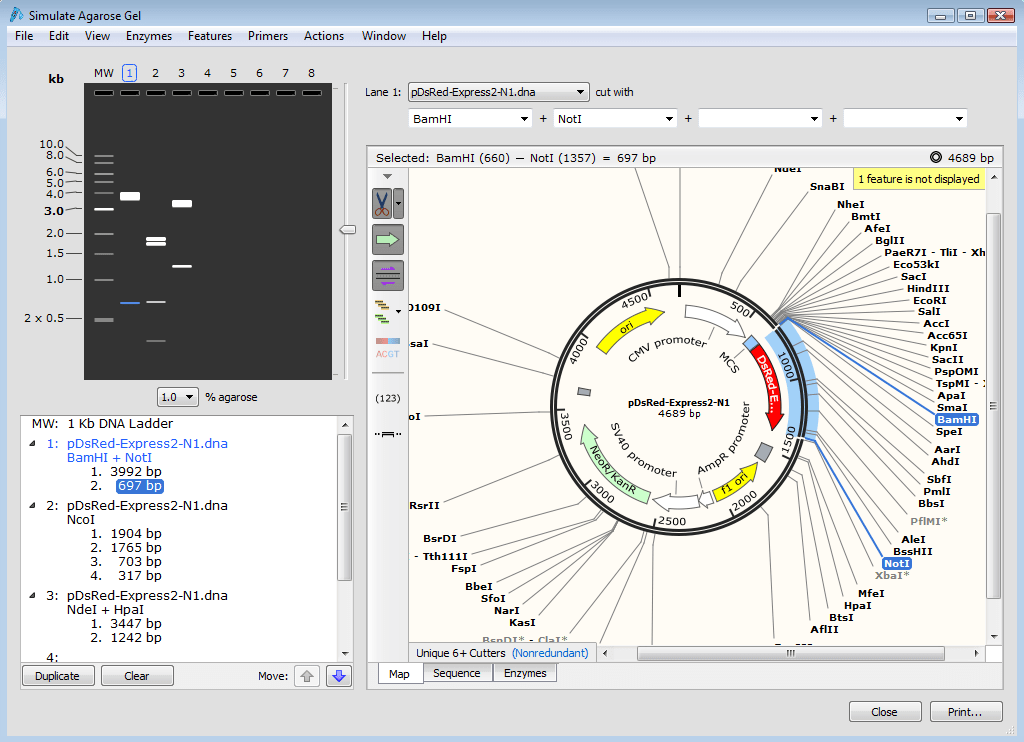Switch to the Sequence tab

point(457,673)
